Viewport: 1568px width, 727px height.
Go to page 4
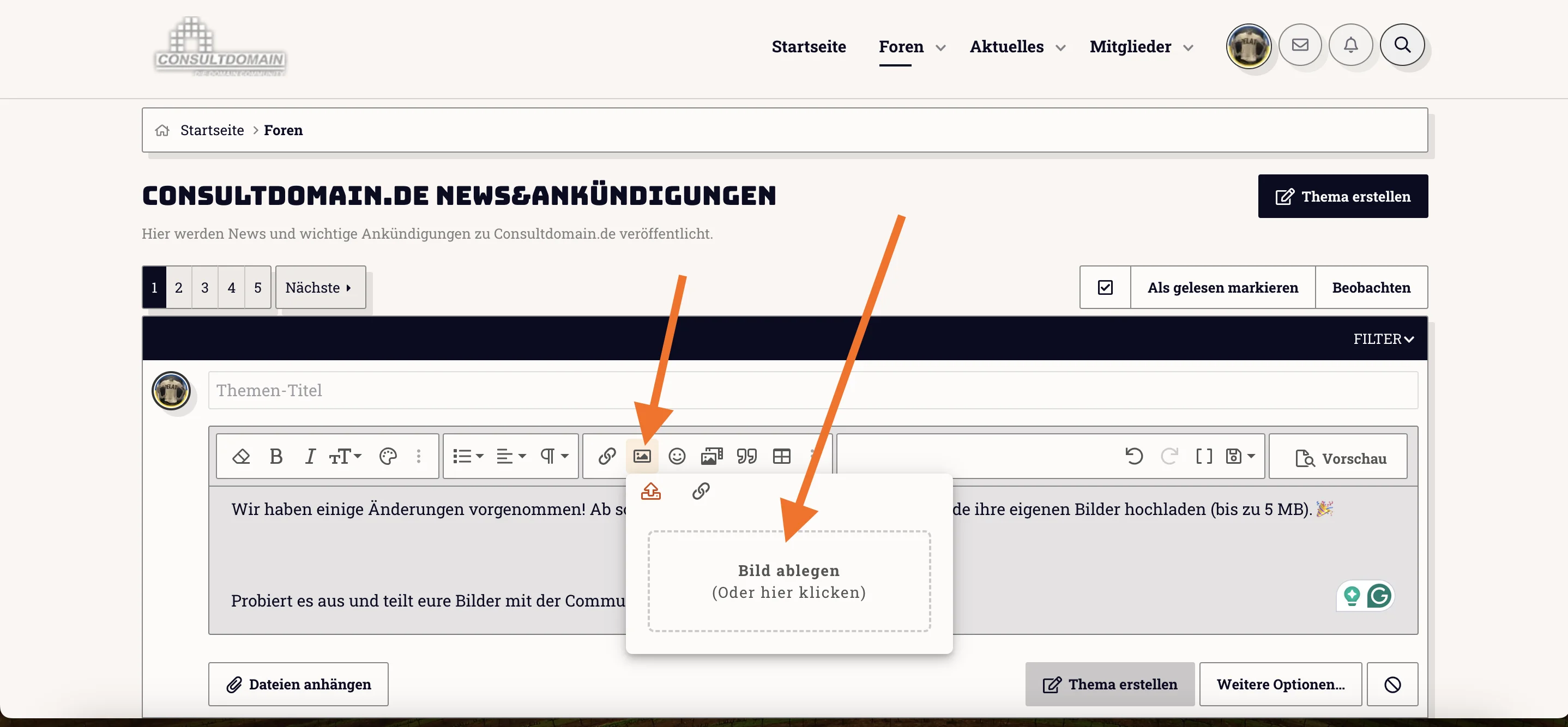[x=231, y=288]
